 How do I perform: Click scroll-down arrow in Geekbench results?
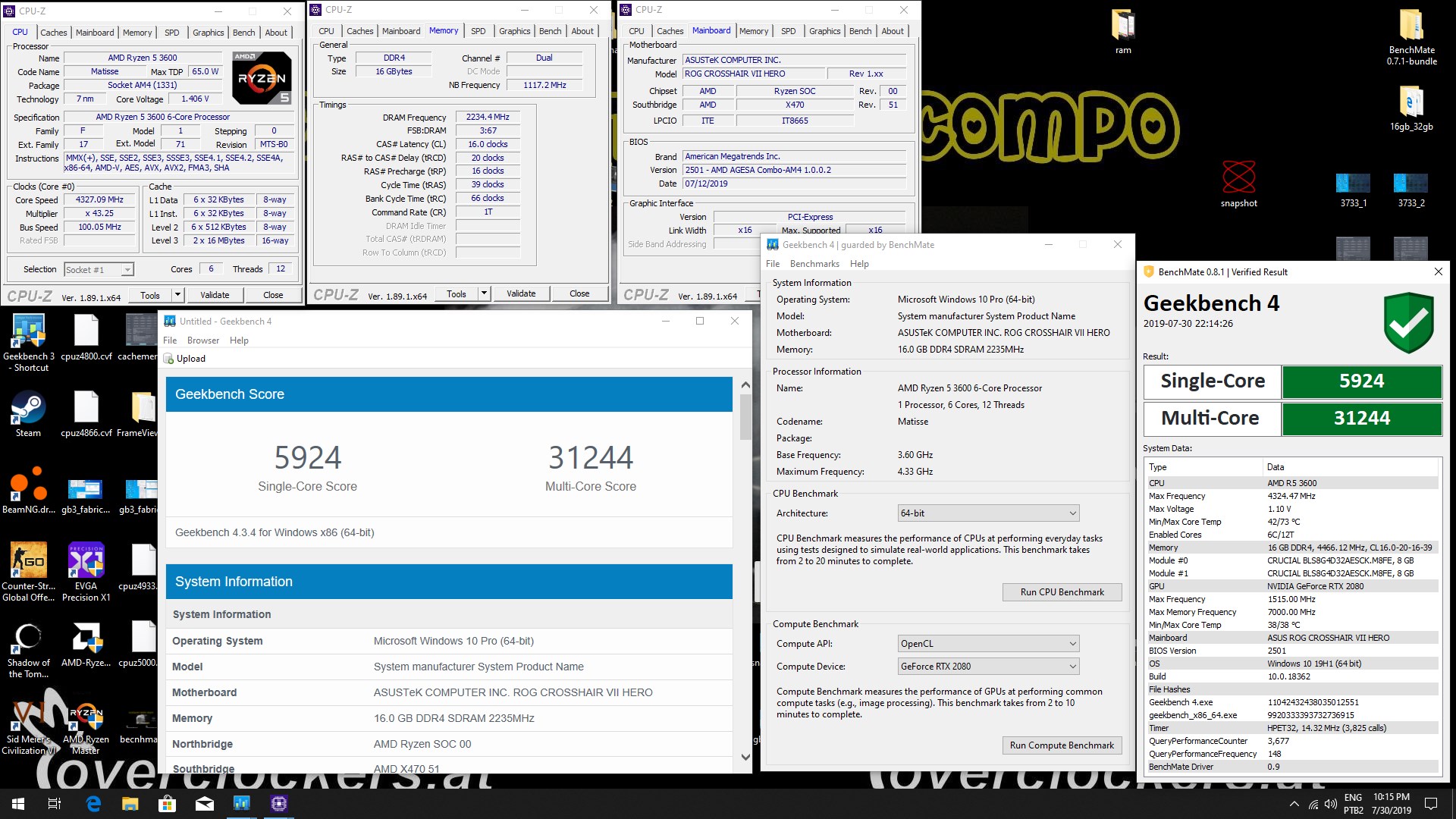[745, 757]
